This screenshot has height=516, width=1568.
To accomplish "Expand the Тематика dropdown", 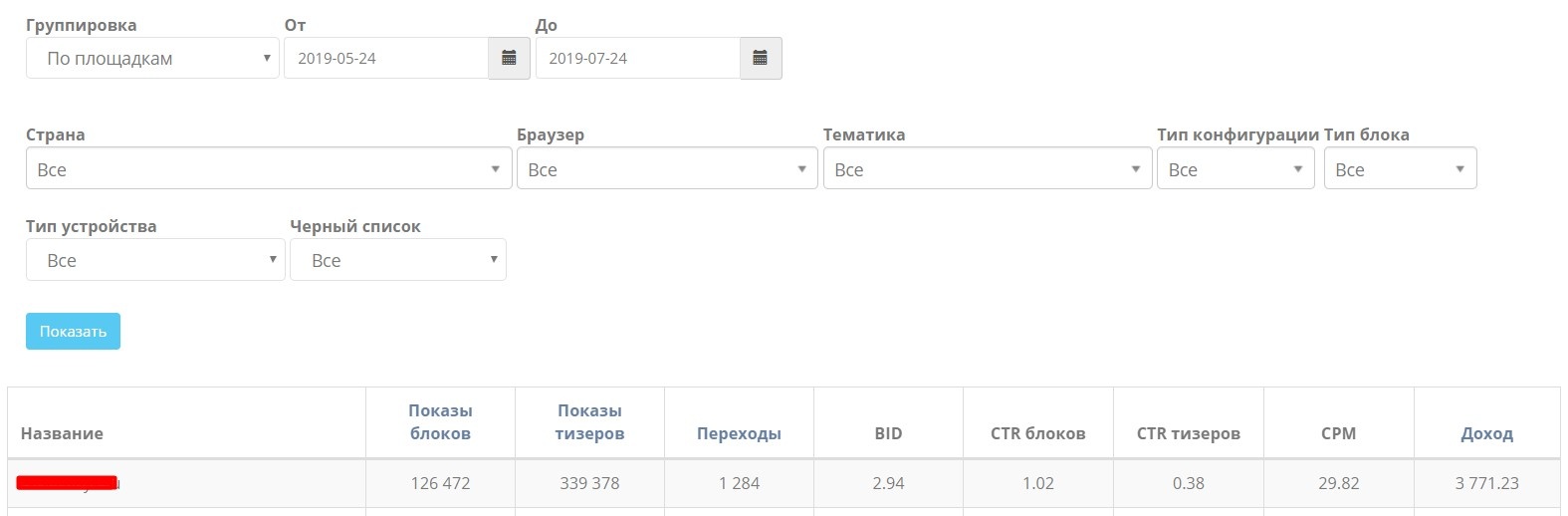I will coord(988,168).
